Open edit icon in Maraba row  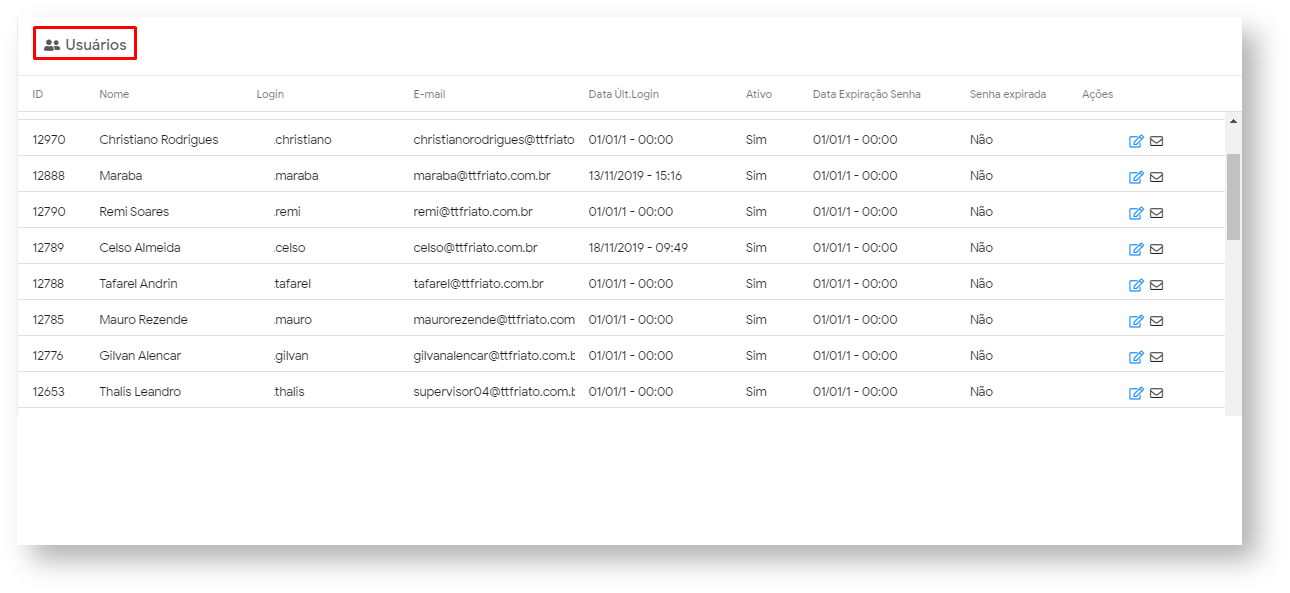[1136, 177]
